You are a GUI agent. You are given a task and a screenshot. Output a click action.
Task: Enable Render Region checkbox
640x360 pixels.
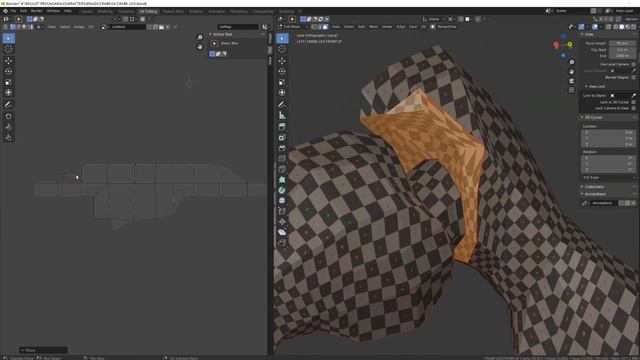click(633, 77)
